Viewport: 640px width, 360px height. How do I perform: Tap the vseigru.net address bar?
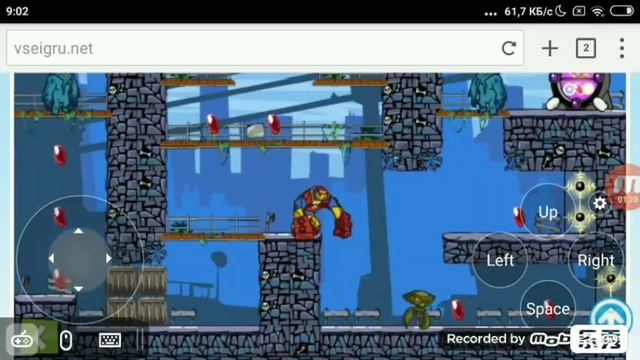pyautogui.click(x=265, y=48)
